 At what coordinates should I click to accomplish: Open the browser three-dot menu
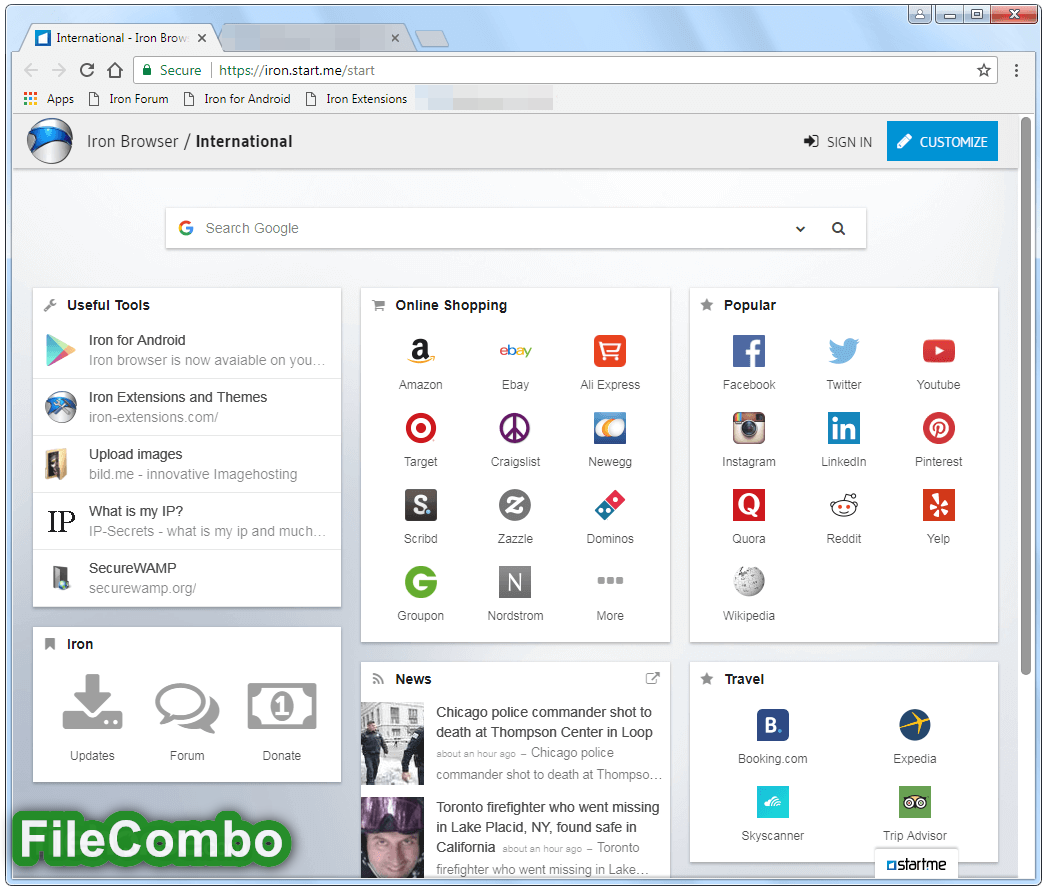coord(1016,70)
